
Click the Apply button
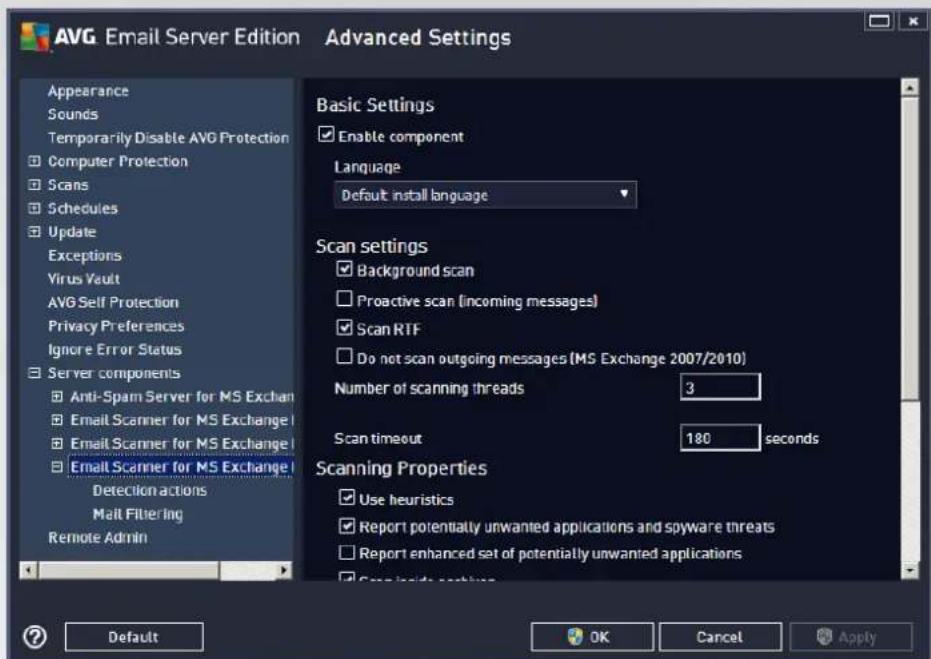[851, 637]
